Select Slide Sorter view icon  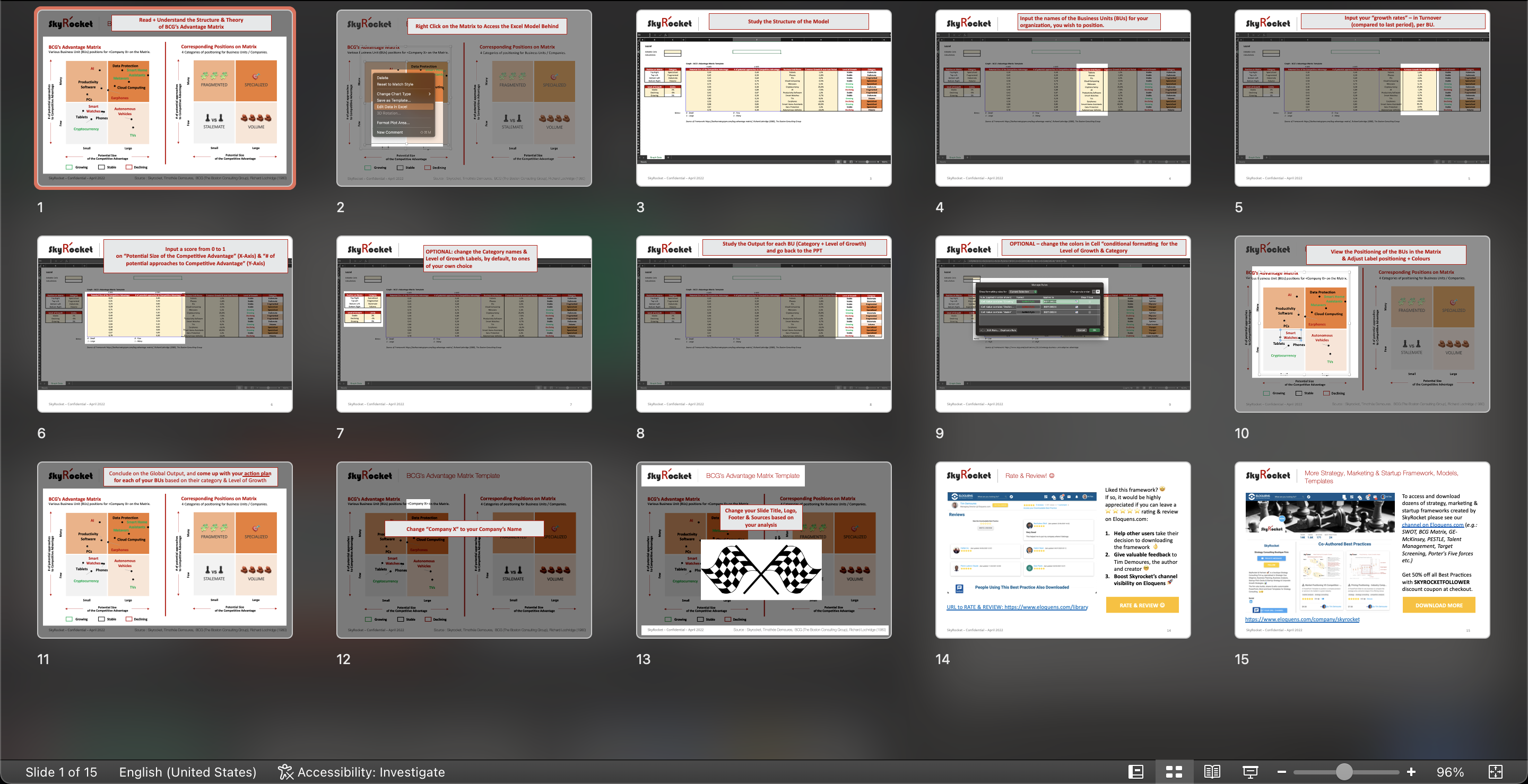click(x=1174, y=772)
